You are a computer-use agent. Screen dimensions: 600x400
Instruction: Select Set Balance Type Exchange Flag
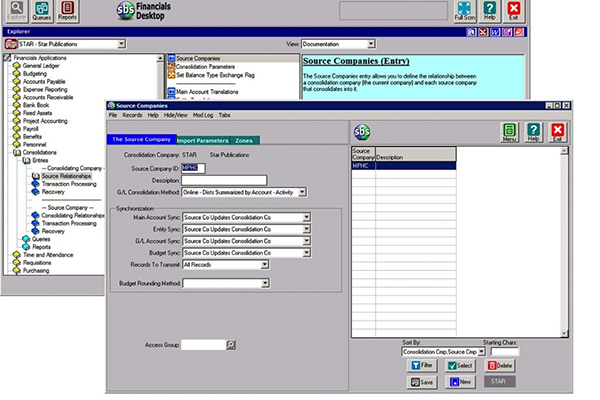(x=215, y=75)
